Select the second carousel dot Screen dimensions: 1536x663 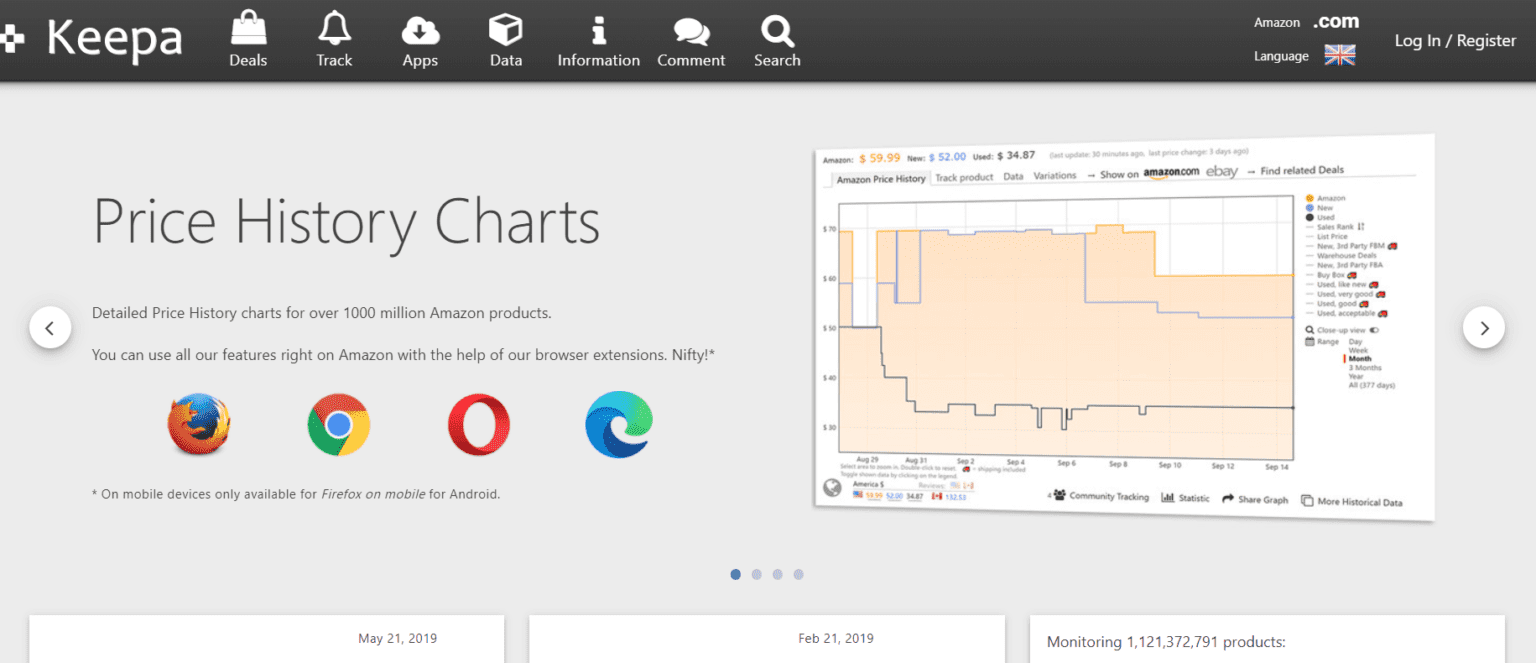(x=756, y=574)
